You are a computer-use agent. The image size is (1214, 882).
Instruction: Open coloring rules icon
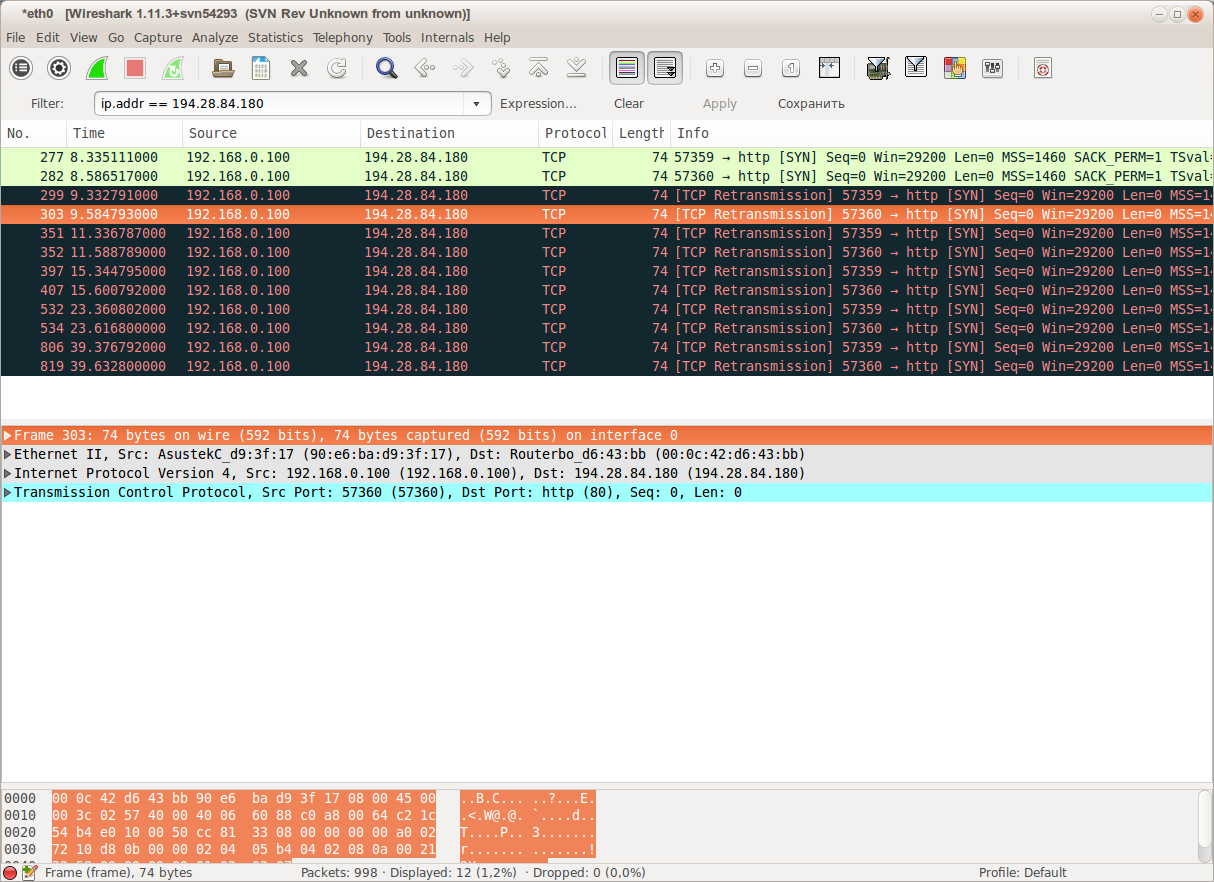954,68
